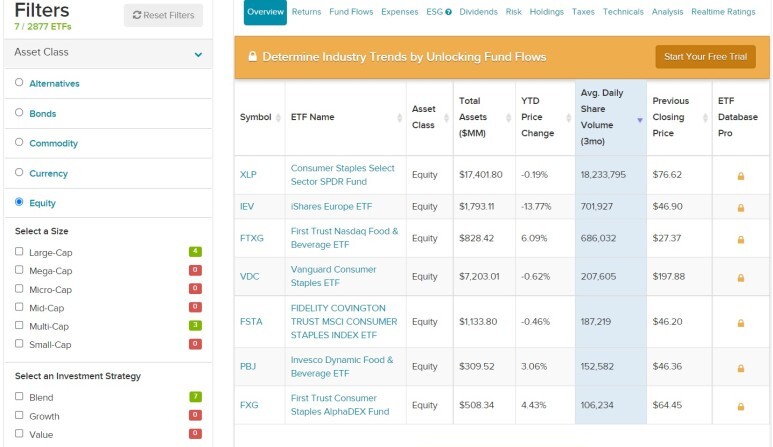Switch to the Analysis tab
This screenshot has width=773, height=447.
point(668,12)
